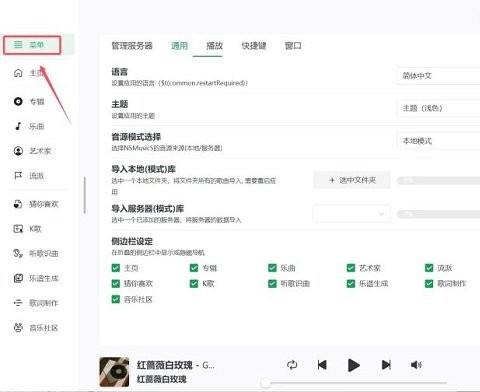Open 听歌识曲 recognition icon

tap(18, 253)
